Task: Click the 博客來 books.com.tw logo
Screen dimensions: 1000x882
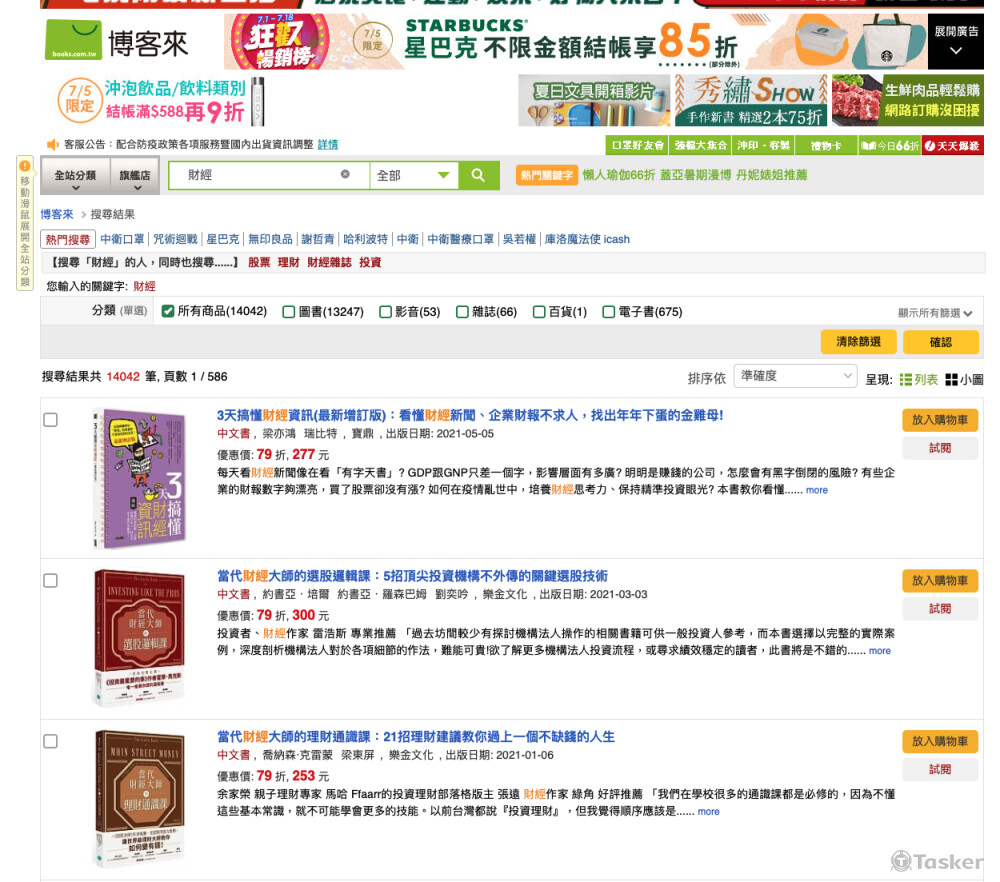Action: (117, 40)
